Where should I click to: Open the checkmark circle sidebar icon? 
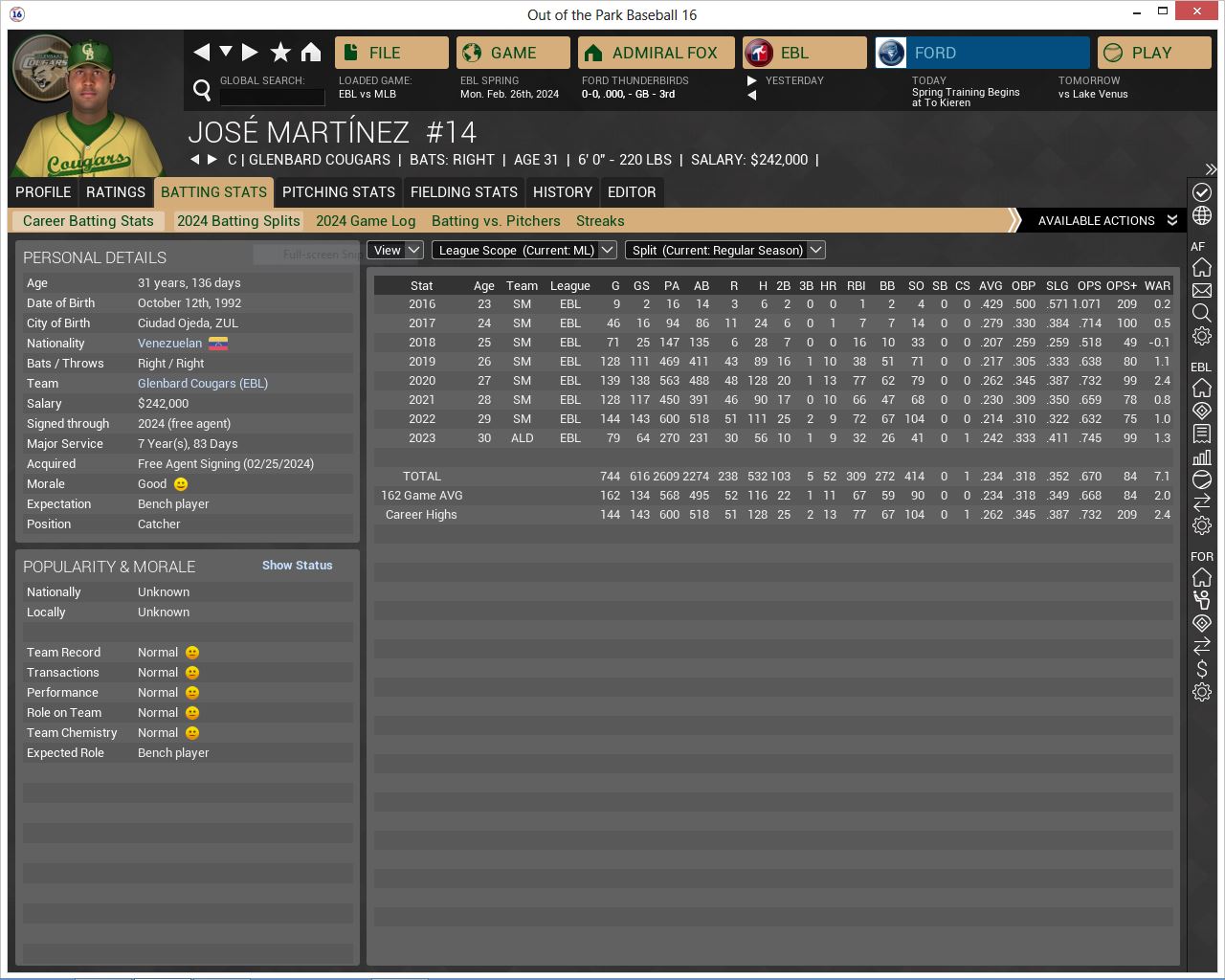click(x=1202, y=192)
